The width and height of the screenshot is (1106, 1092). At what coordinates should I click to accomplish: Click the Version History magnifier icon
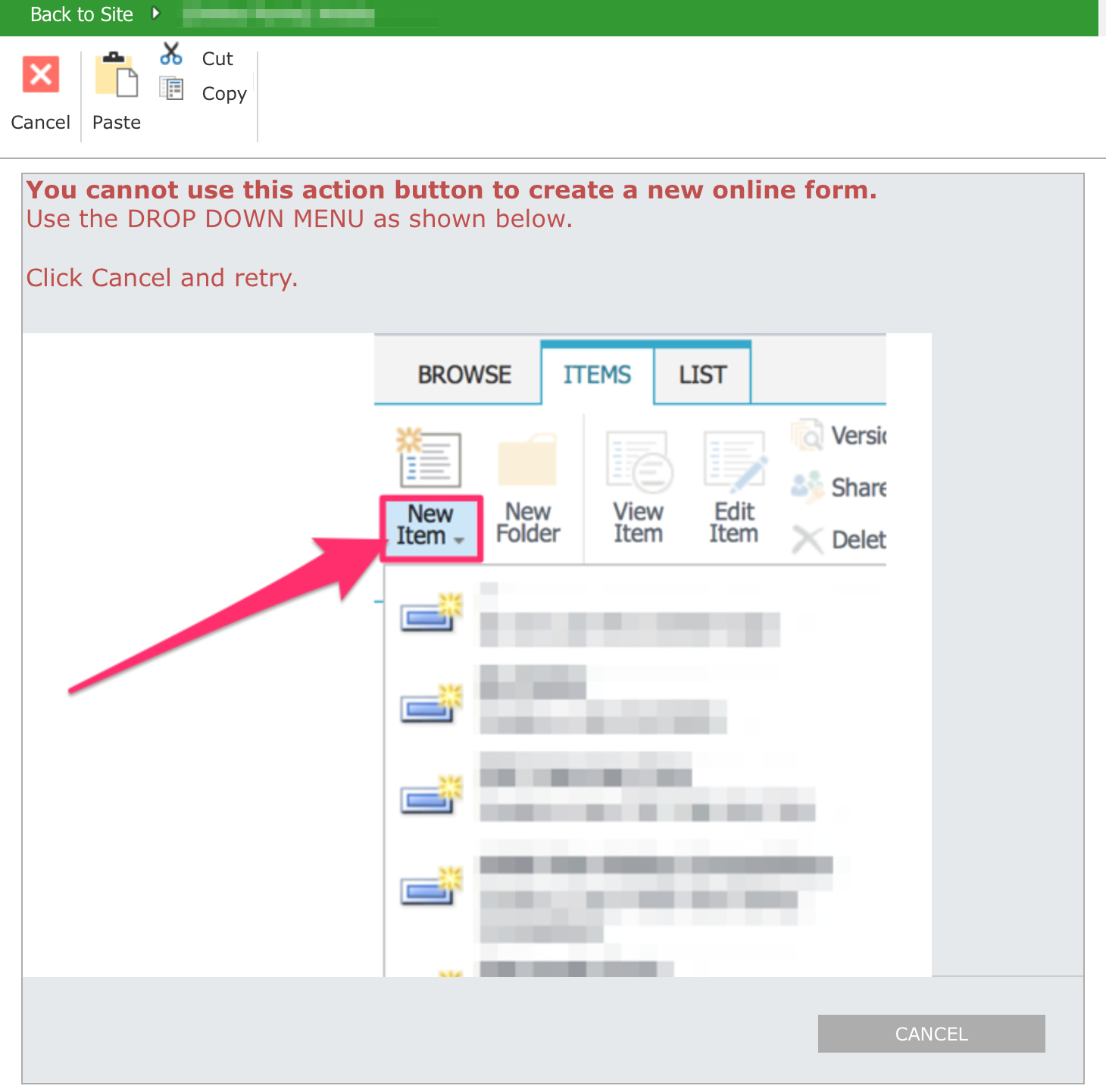807,435
